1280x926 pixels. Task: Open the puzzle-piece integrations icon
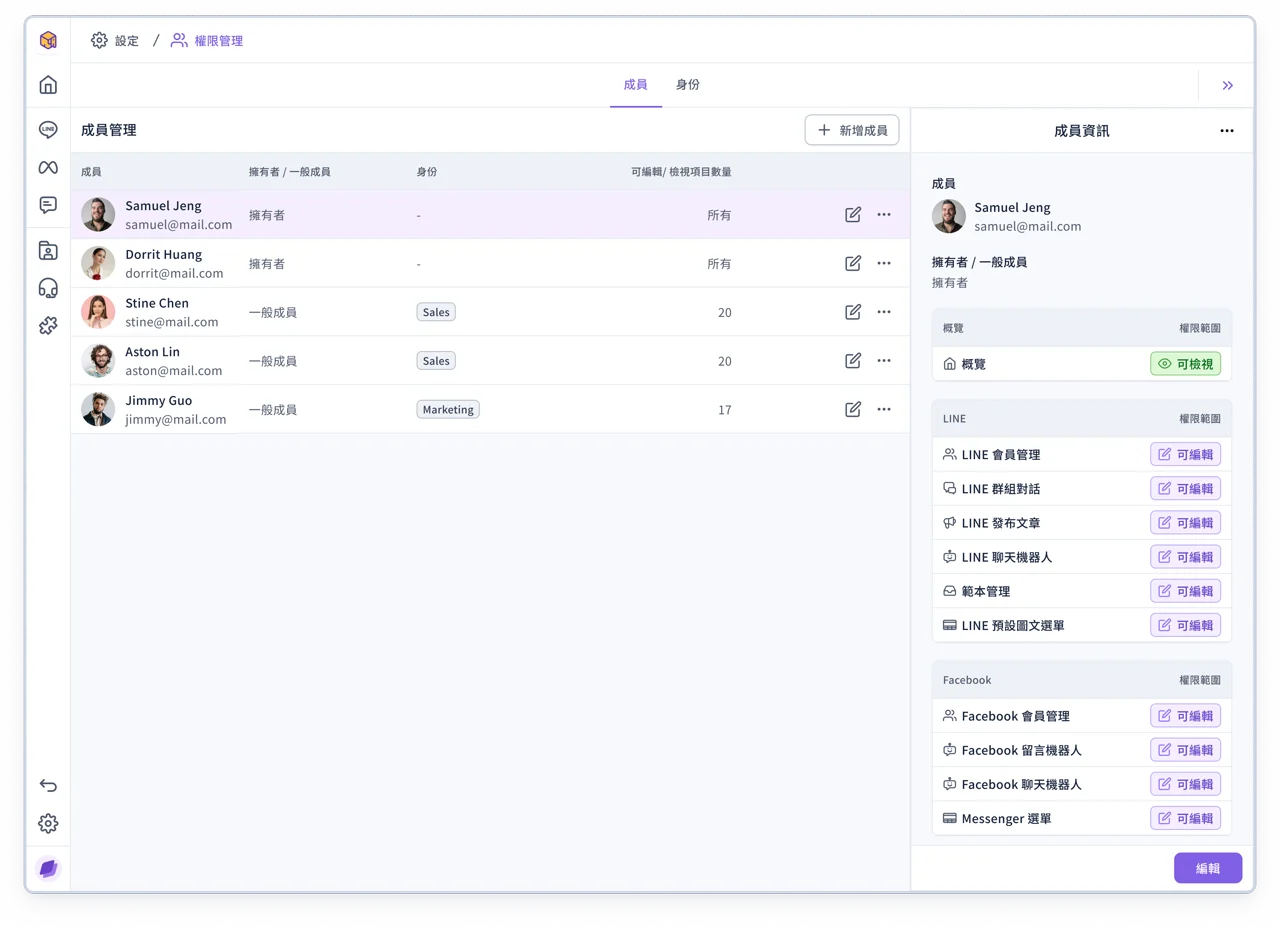click(x=48, y=325)
